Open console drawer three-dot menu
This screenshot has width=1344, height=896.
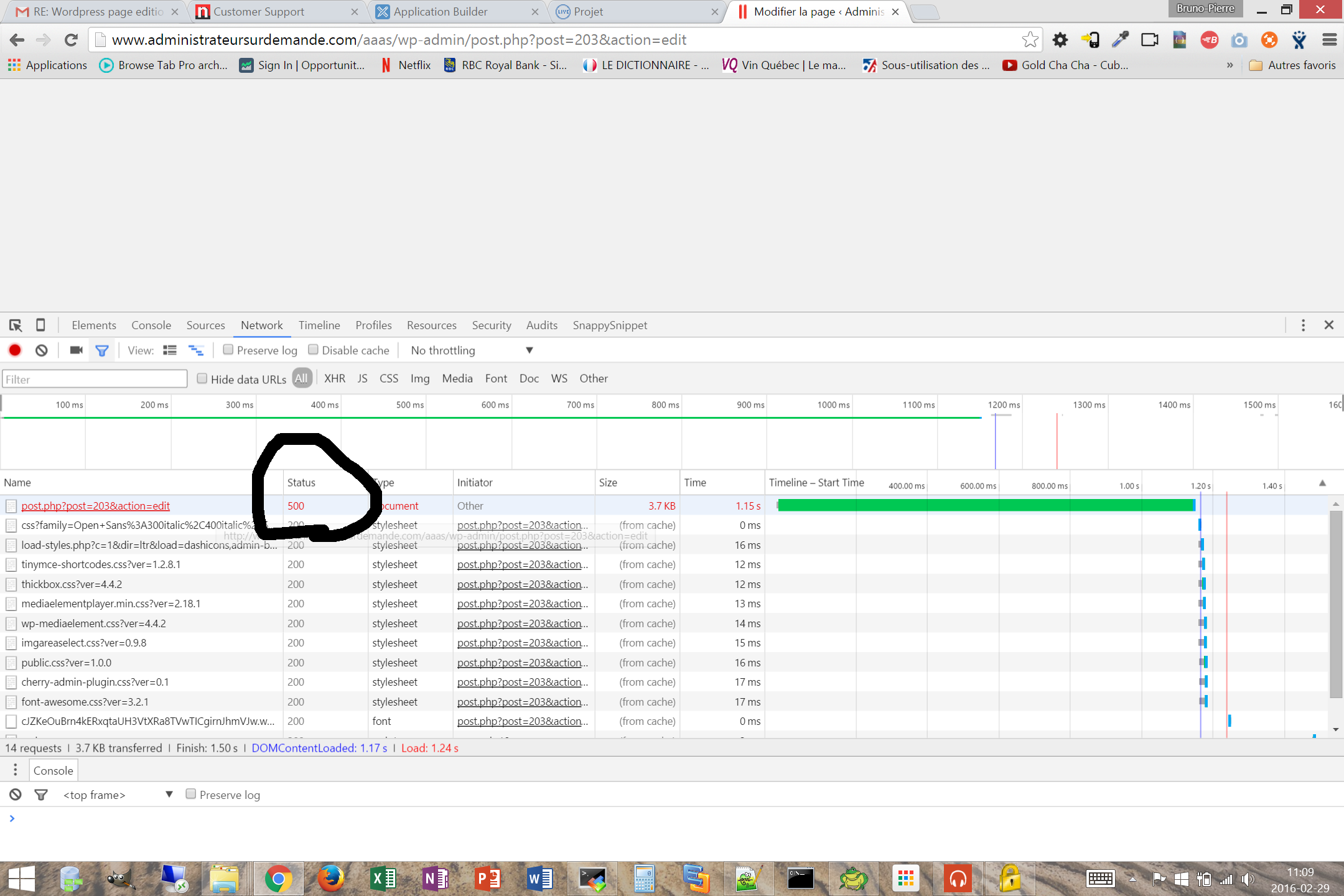pos(15,770)
